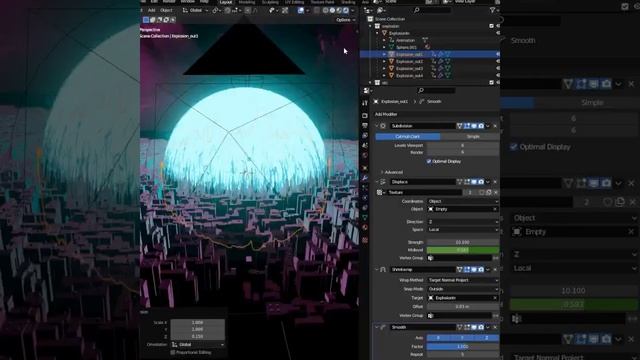Open the Texture properties tab icon
Screen dimensions: 640x360
coord(365,240)
